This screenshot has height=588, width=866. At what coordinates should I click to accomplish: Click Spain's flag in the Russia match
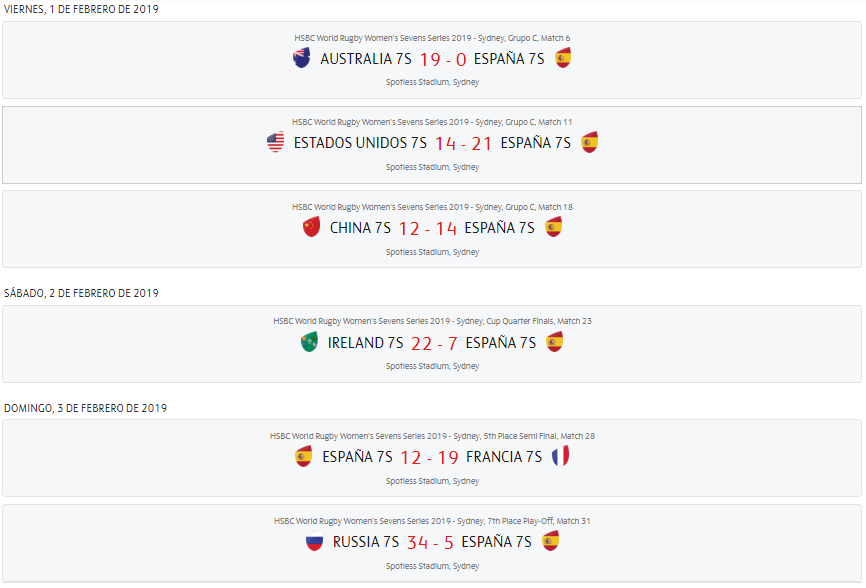pyautogui.click(x=550, y=542)
